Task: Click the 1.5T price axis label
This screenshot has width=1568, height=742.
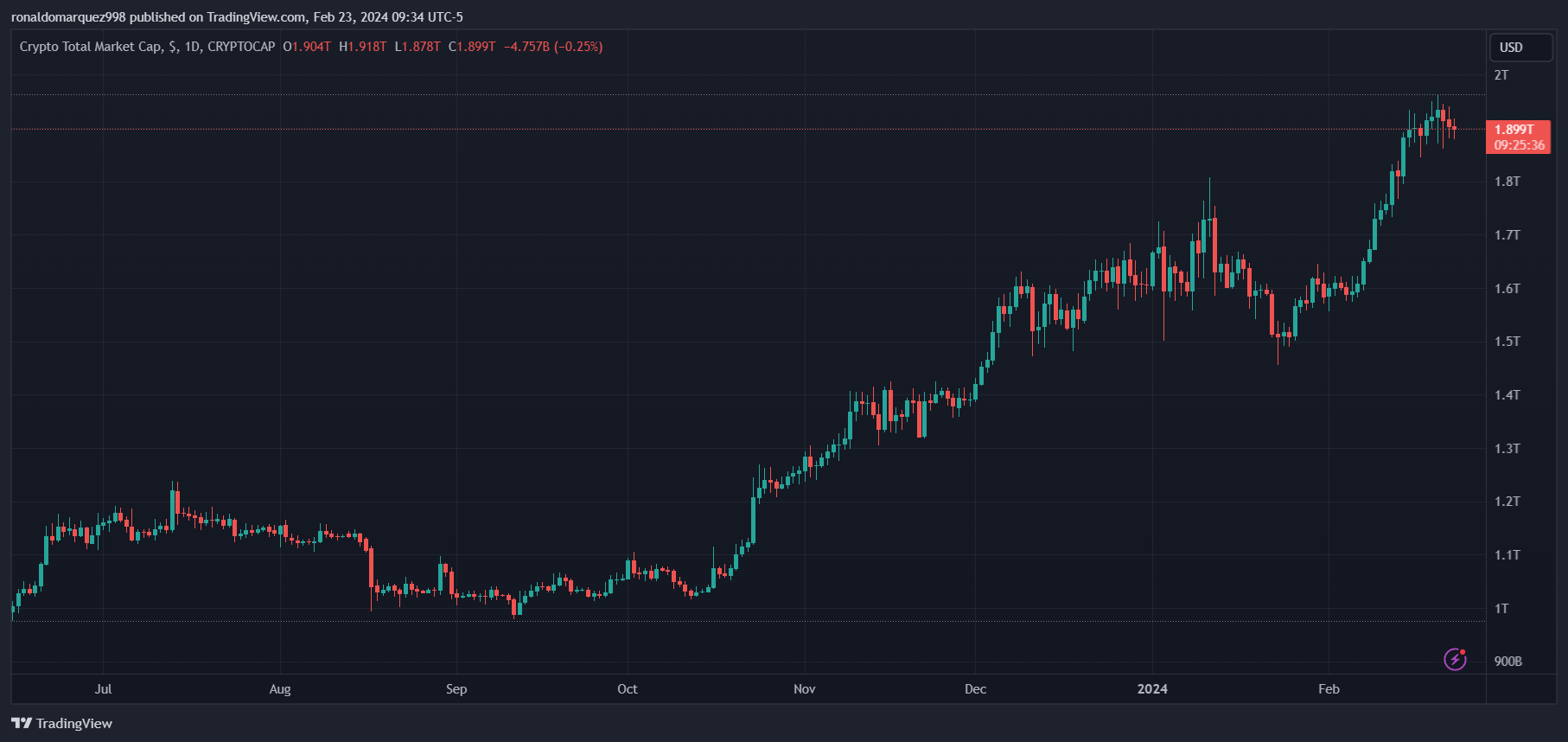Action: pos(1507,342)
